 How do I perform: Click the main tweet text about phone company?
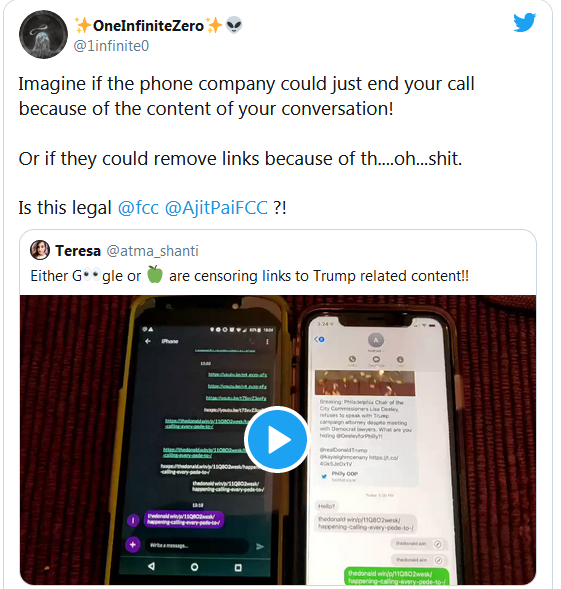tap(246, 96)
